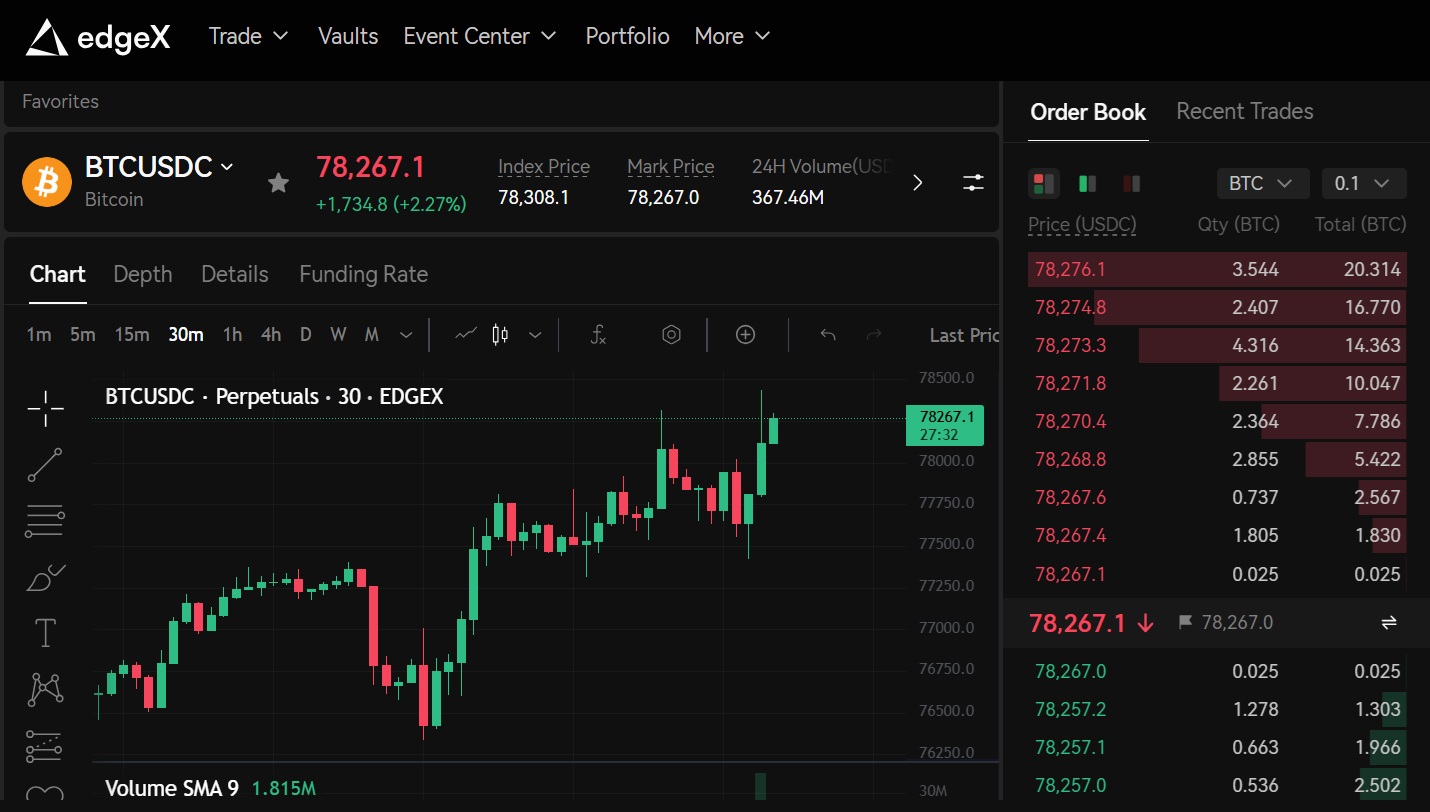Click the mark price flag icon

click(x=1186, y=623)
